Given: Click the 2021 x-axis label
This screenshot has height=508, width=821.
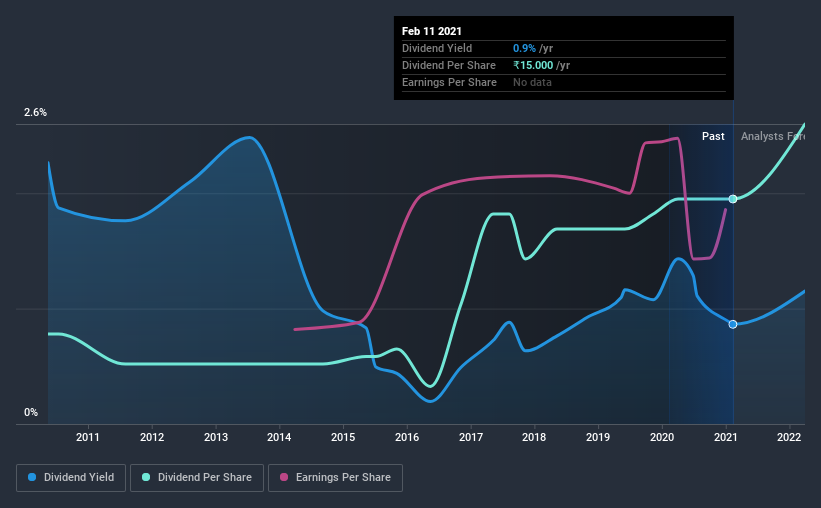Looking at the screenshot, I should click(x=726, y=437).
